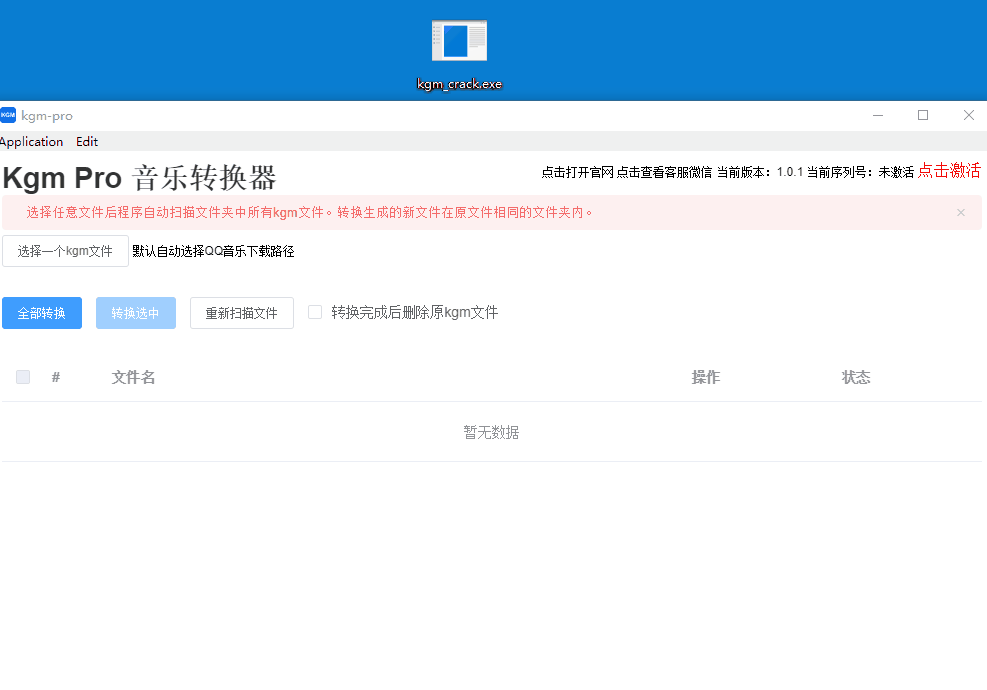
Task: Click the 状态 column header
Action: (856, 377)
